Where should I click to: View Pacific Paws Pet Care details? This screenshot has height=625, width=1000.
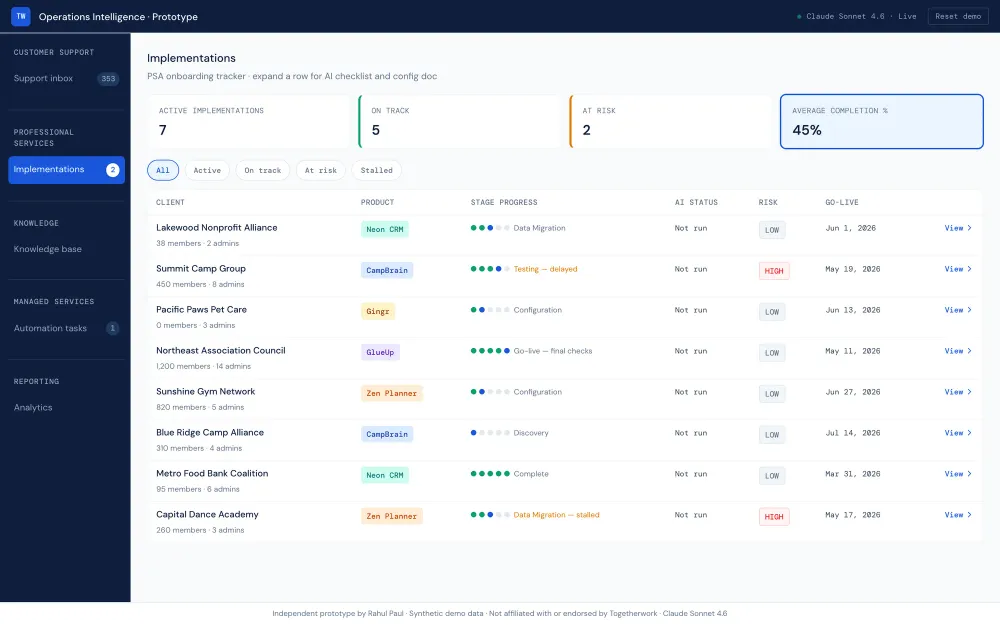coord(958,310)
